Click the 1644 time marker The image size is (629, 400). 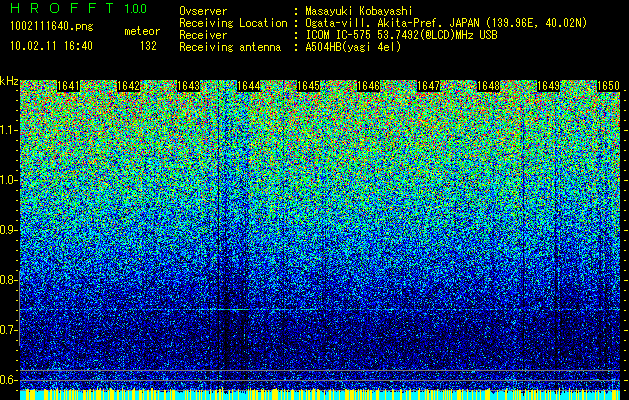[249, 86]
